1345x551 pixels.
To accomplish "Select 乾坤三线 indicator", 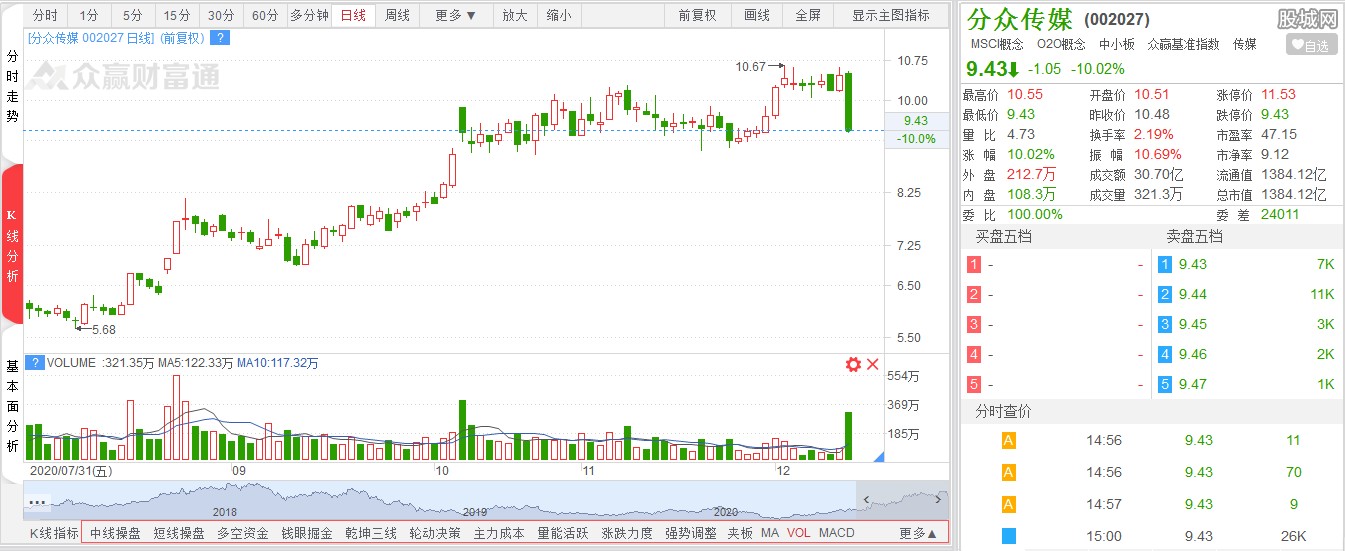I will click(x=371, y=533).
